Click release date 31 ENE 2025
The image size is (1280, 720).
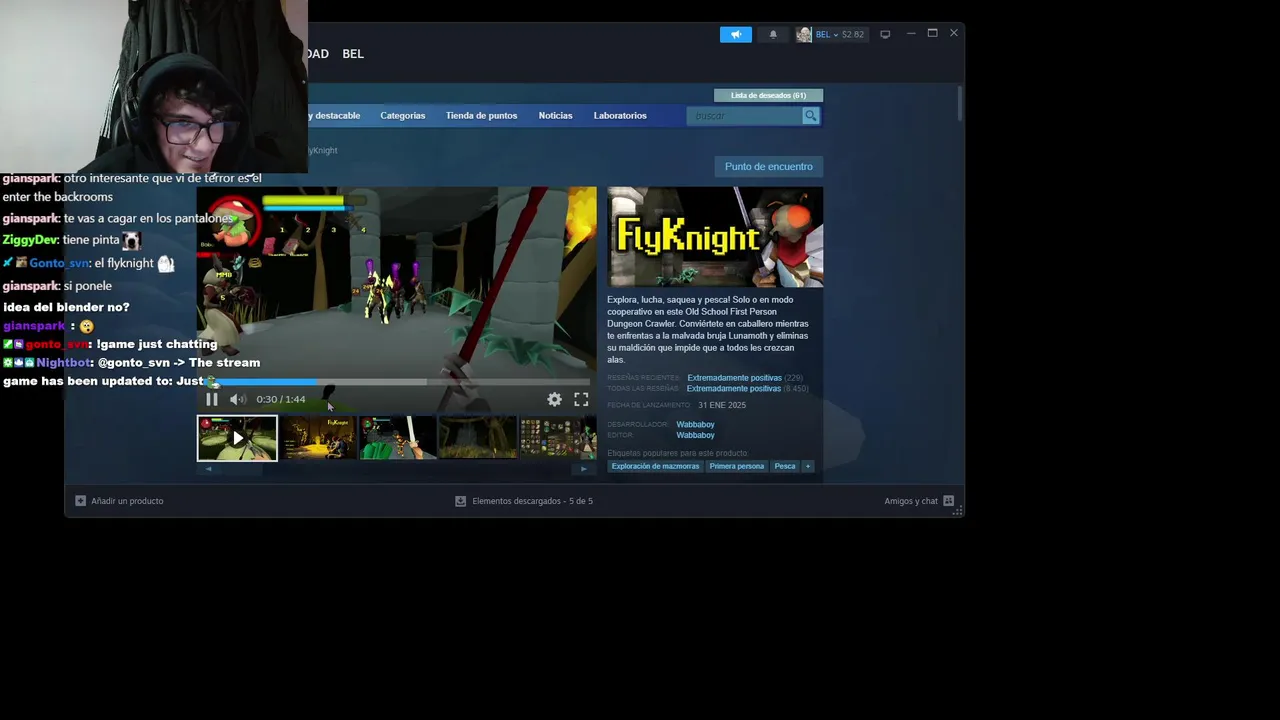(x=722, y=405)
